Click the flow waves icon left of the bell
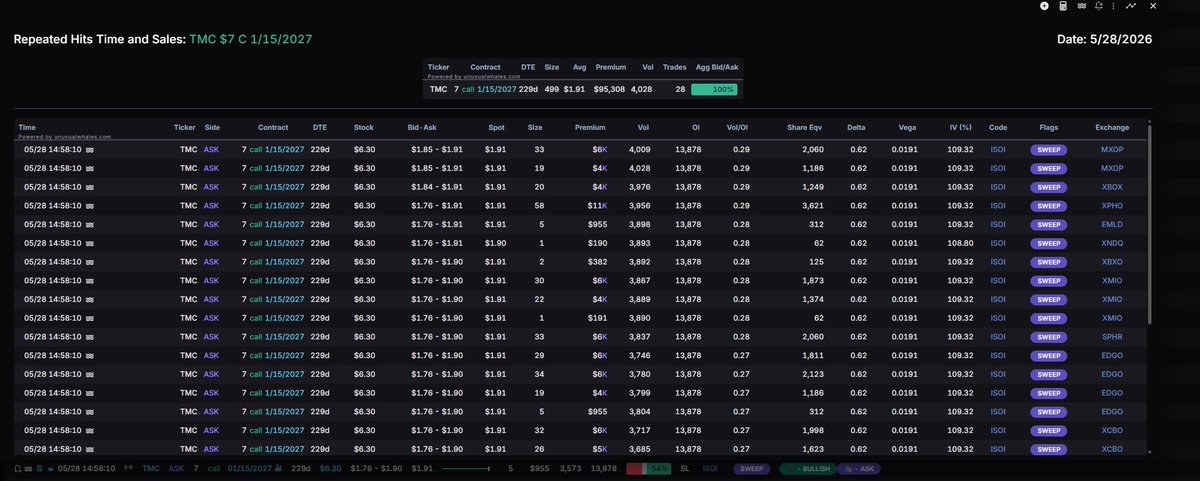 [x=1082, y=6]
